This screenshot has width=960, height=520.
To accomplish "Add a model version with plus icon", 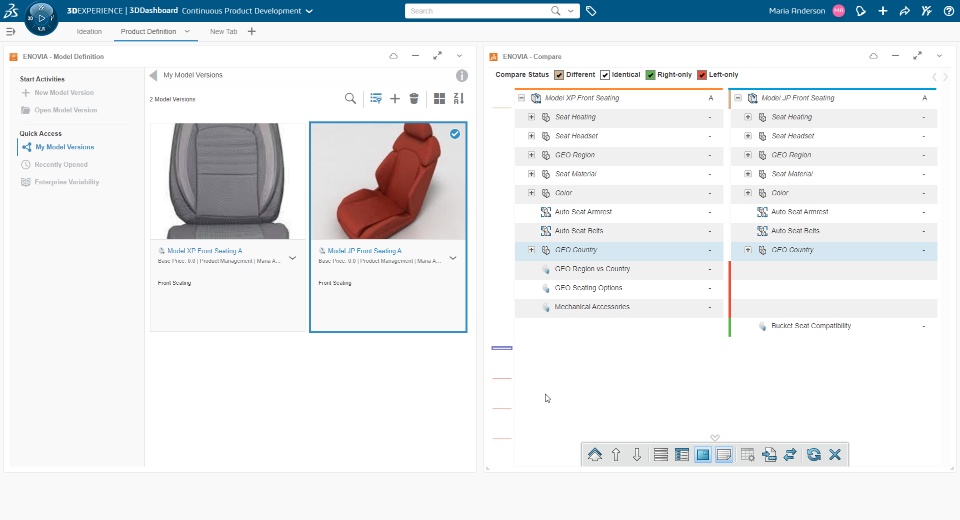I will [x=395, y=99].
